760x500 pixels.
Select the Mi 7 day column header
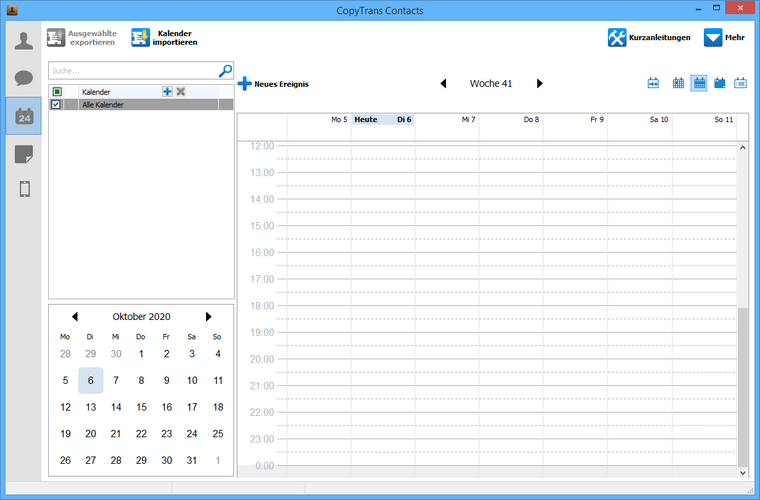point(447,120)
